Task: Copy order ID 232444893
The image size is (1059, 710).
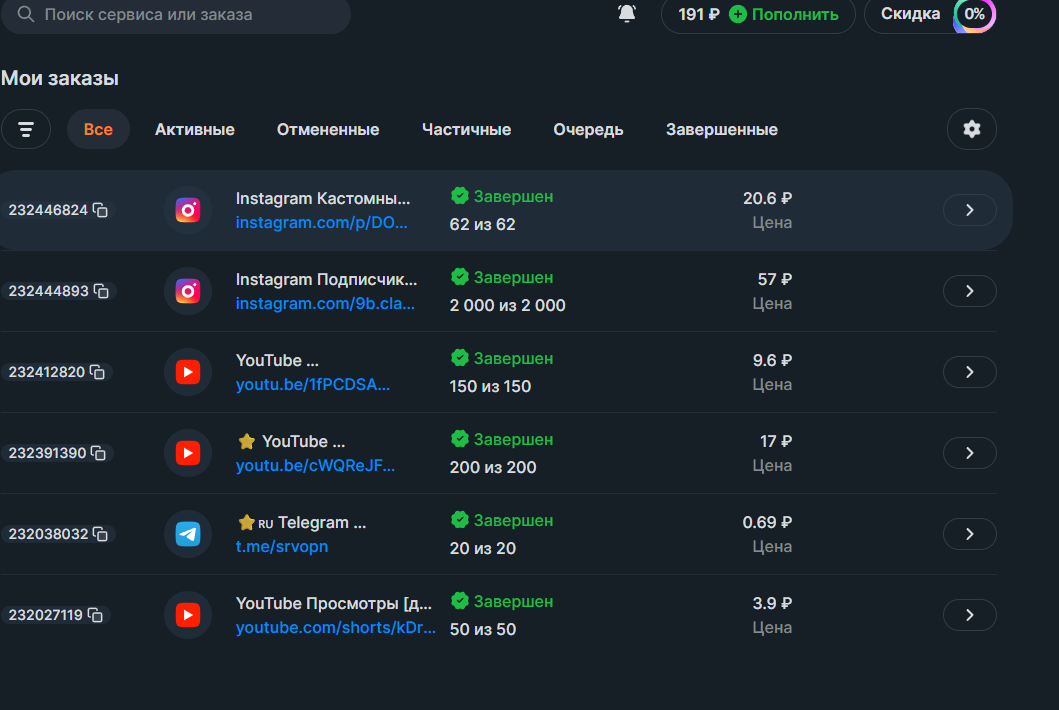Action: click(x=101, y=291)
